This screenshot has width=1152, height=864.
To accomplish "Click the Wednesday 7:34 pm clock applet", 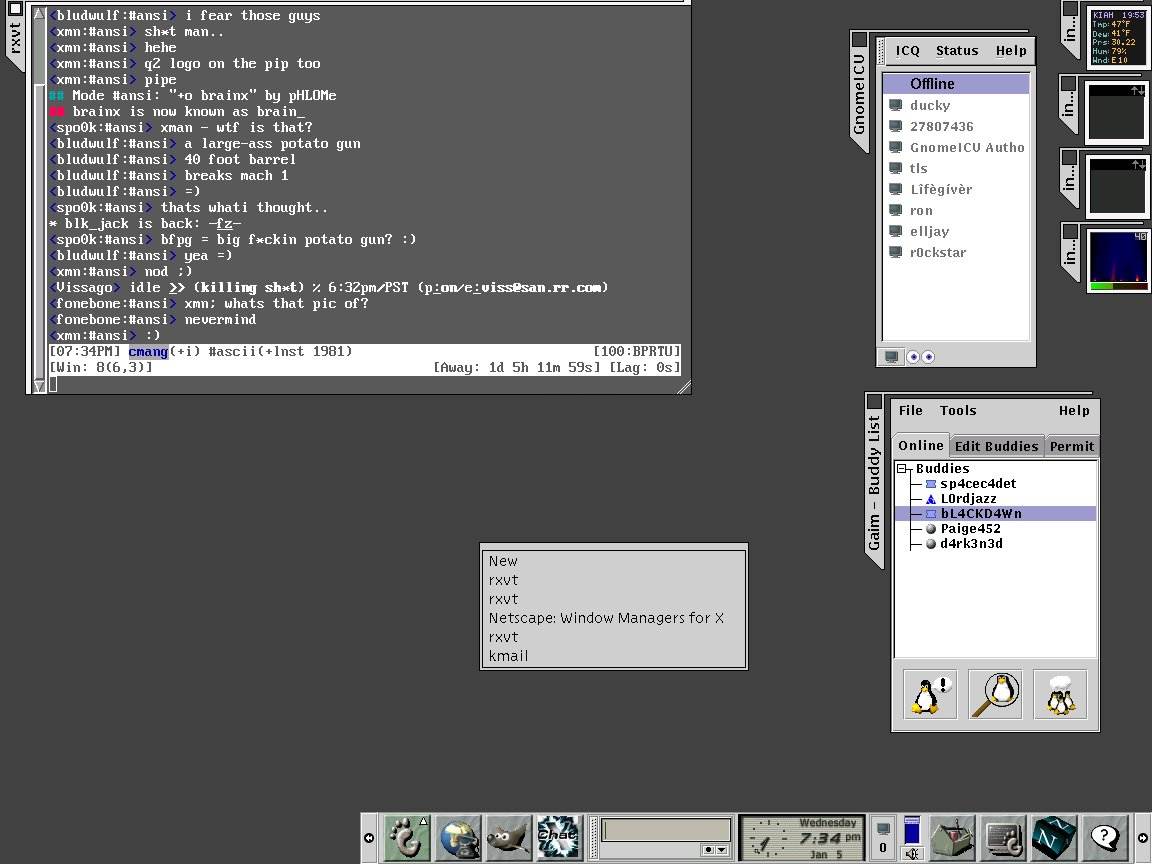I will 802,838.
